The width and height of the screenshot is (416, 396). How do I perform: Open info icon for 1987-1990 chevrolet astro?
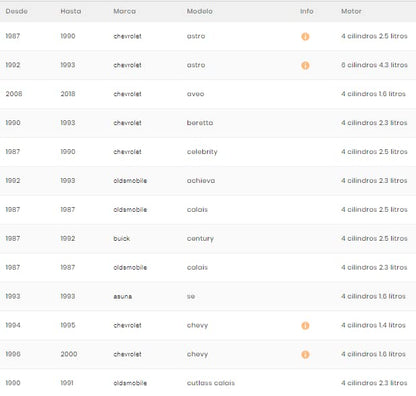pyautogui.click(x=305, y=36)
